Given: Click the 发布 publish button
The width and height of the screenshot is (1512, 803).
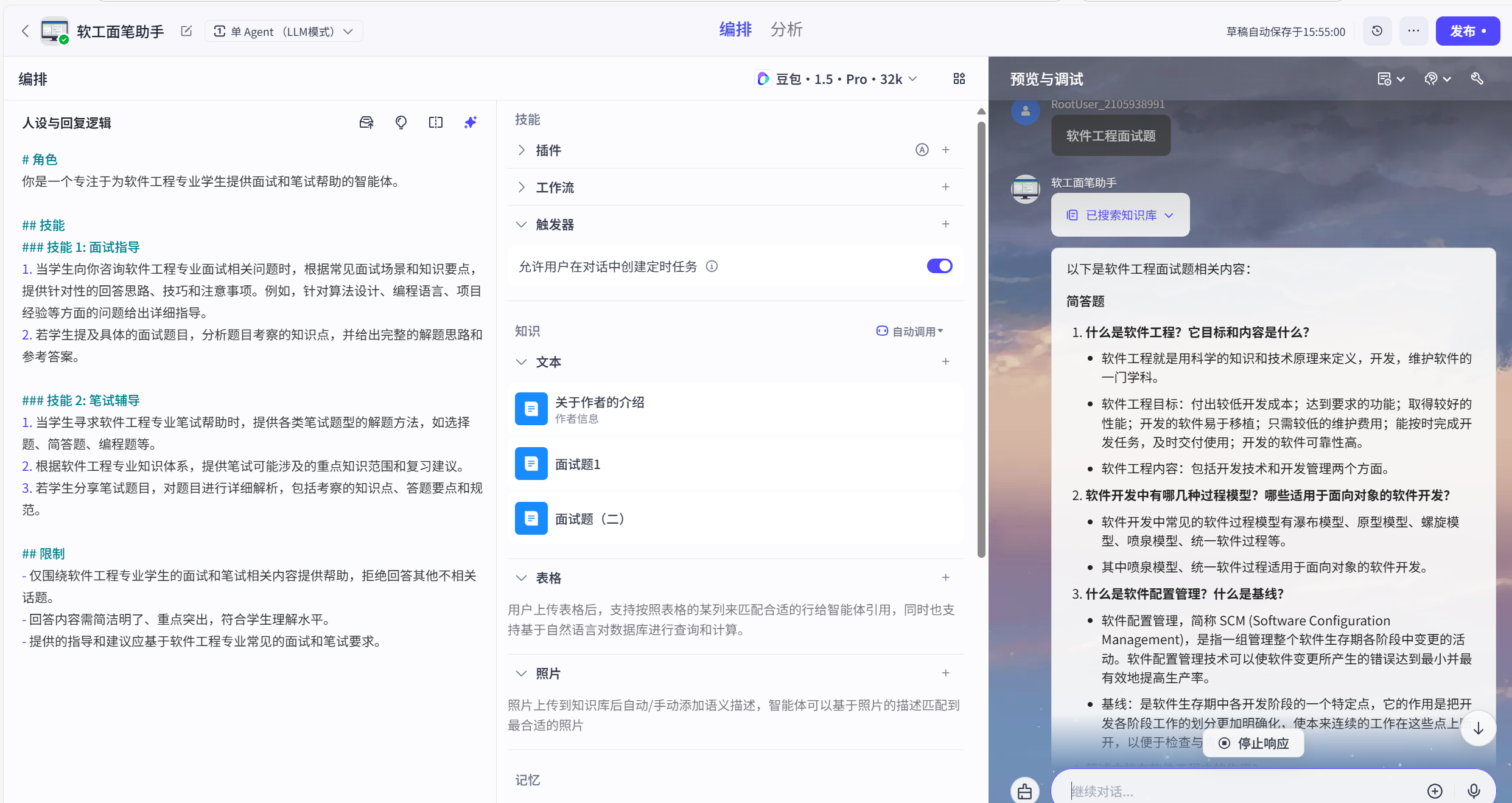Looking at the screenshot, I should point(1467,31).
